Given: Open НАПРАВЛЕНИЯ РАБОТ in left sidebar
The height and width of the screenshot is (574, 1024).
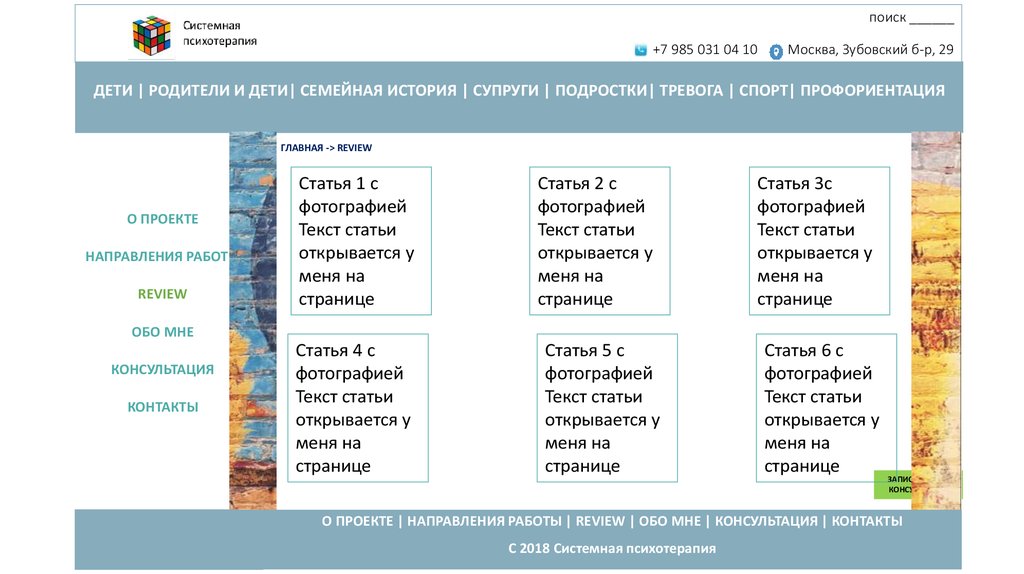Looking at the screenshot, I should coord(157,257).
